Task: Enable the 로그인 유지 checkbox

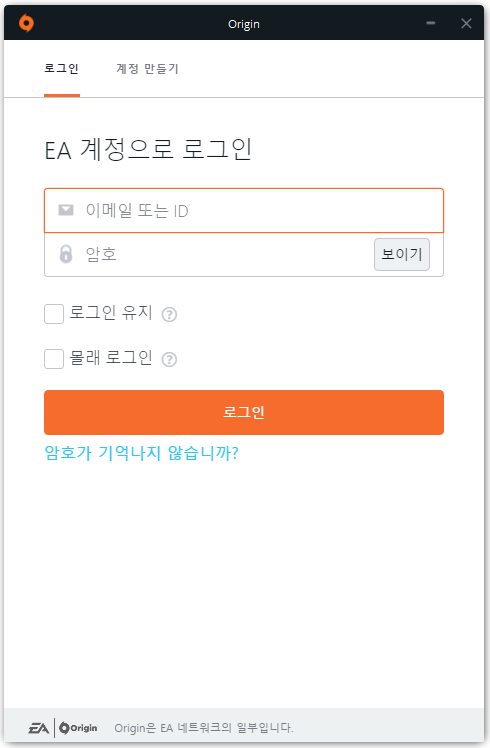Action: (x=54, y=314)
